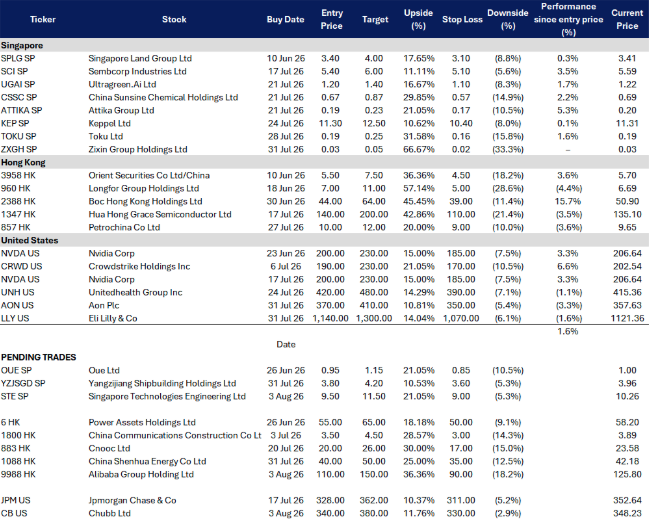
Task: Click the Entry Price column header
Action: [332, 19]
